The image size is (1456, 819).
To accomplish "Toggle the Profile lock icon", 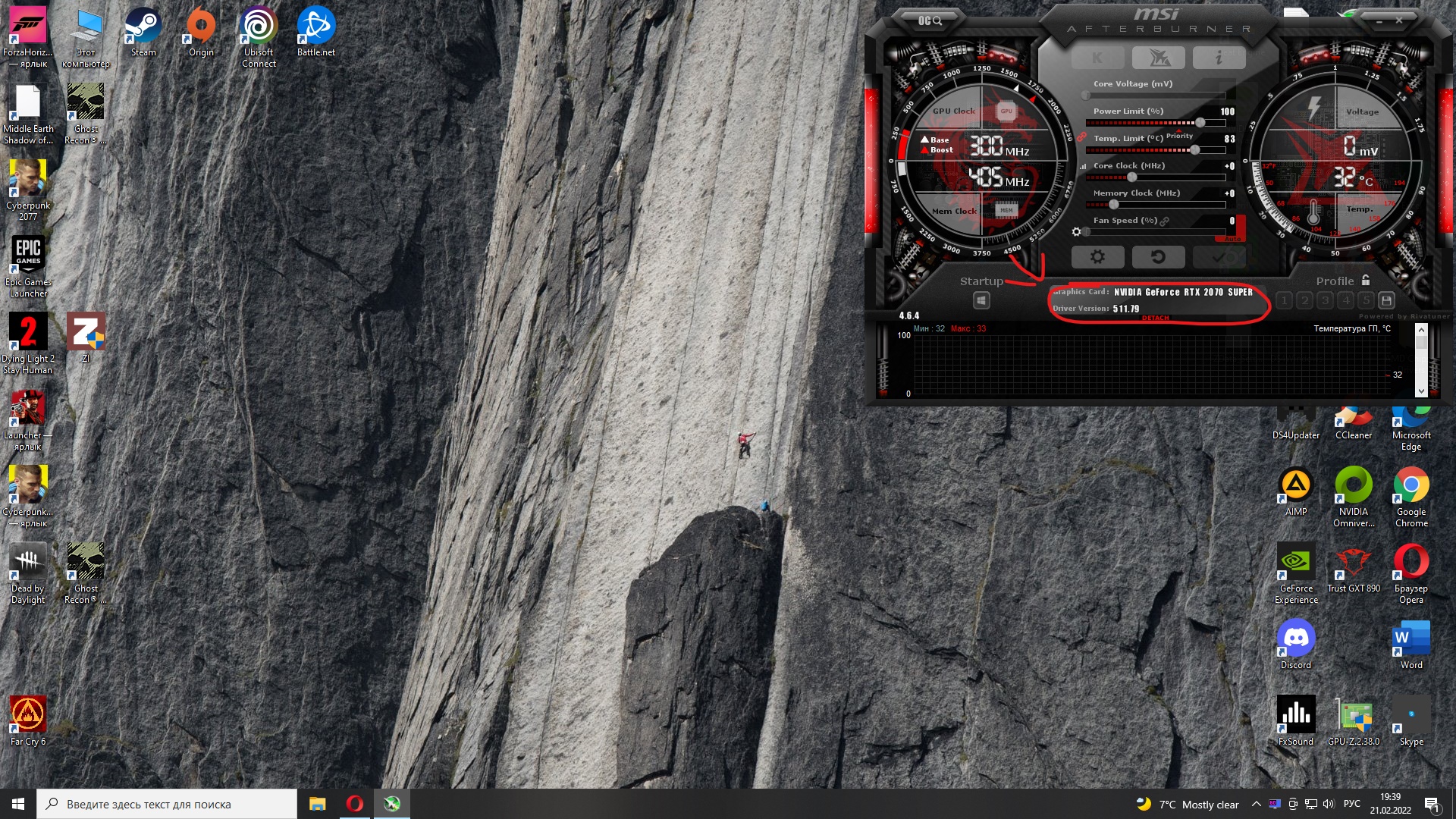I will pos(1366,280).
